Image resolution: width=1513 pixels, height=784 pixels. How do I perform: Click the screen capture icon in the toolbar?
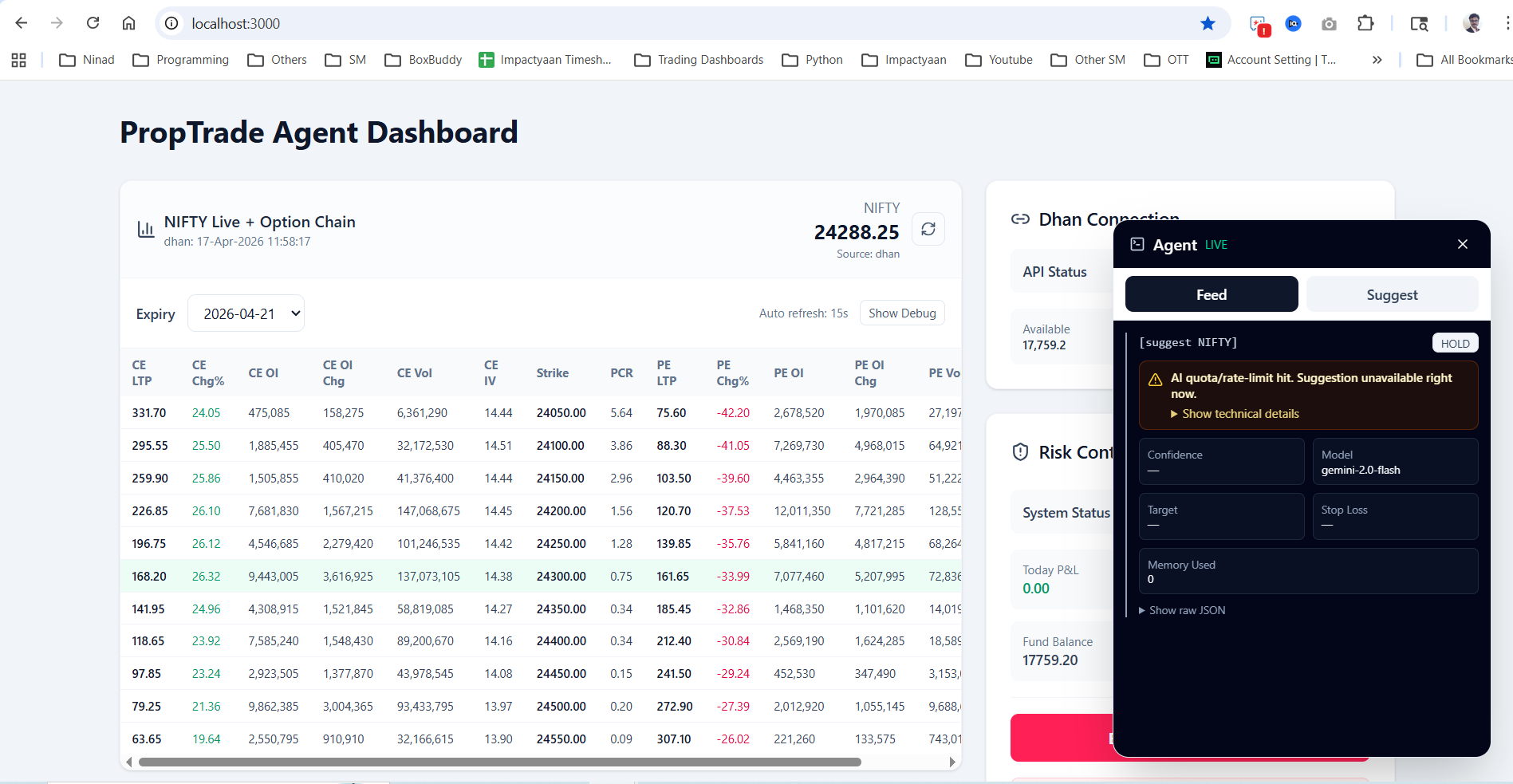[x=1328, y=23]
